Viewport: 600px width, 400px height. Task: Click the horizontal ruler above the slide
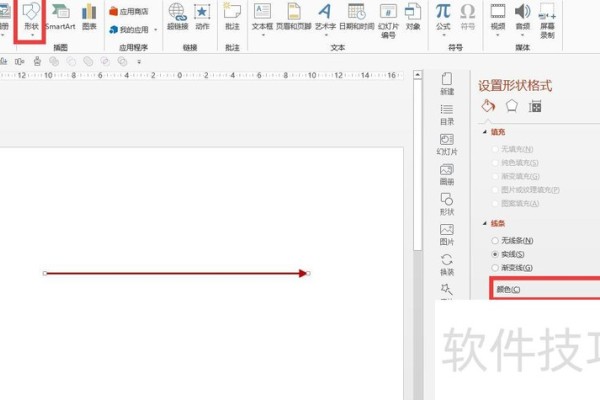[x=202, y=75]
